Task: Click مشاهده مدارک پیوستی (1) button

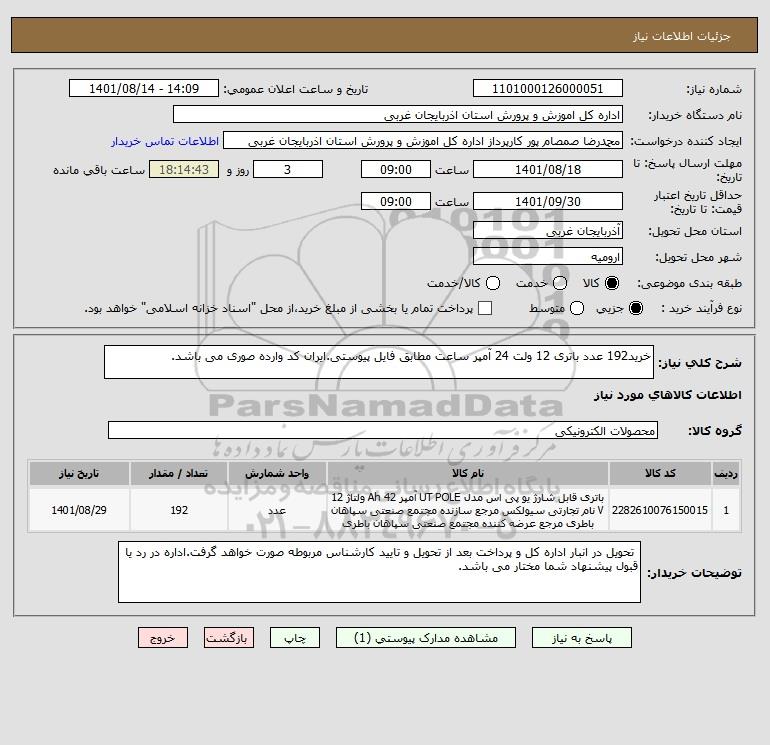Action: pos(426,638)
